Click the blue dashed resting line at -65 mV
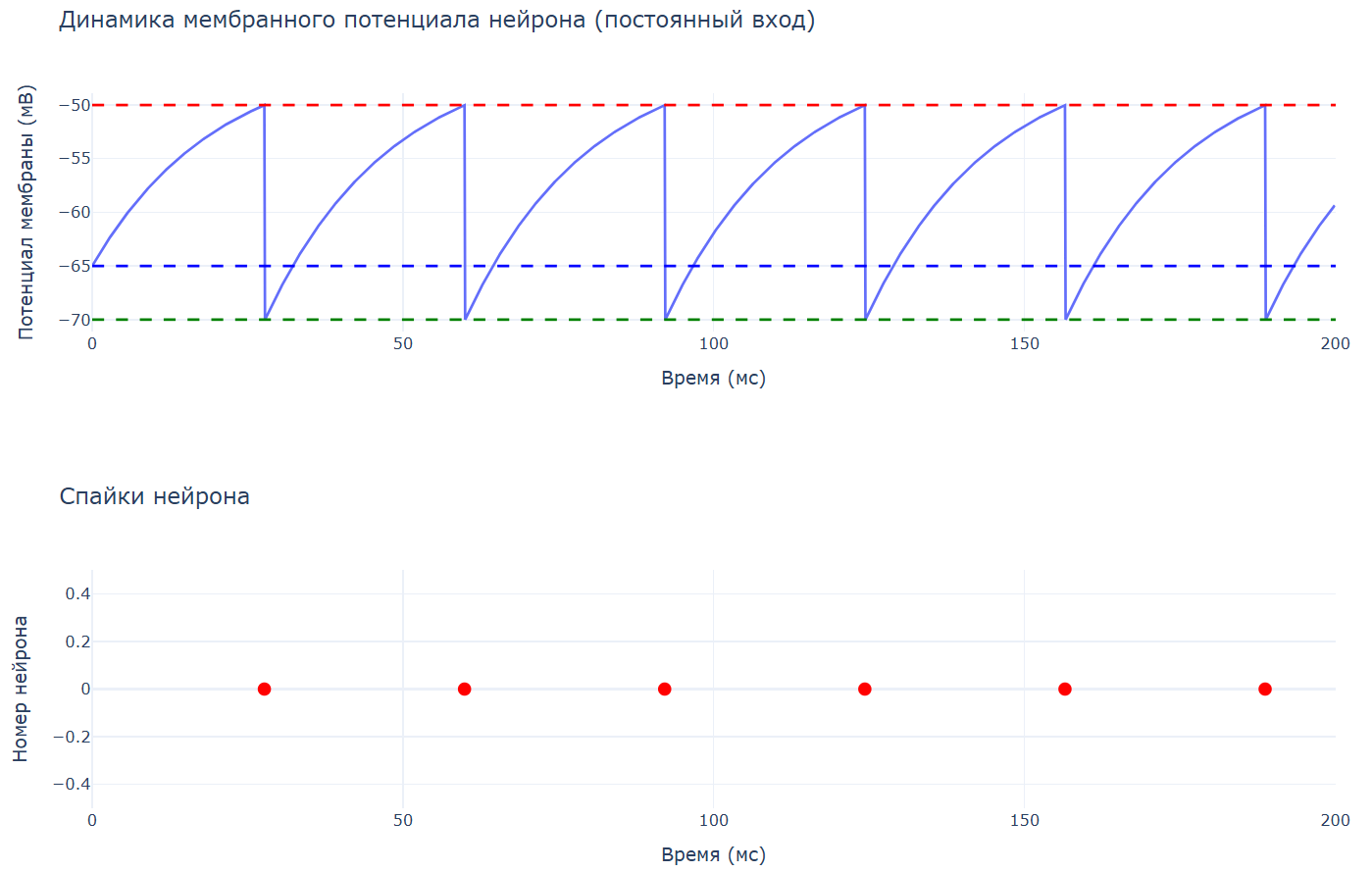 [x=713, y=266]
